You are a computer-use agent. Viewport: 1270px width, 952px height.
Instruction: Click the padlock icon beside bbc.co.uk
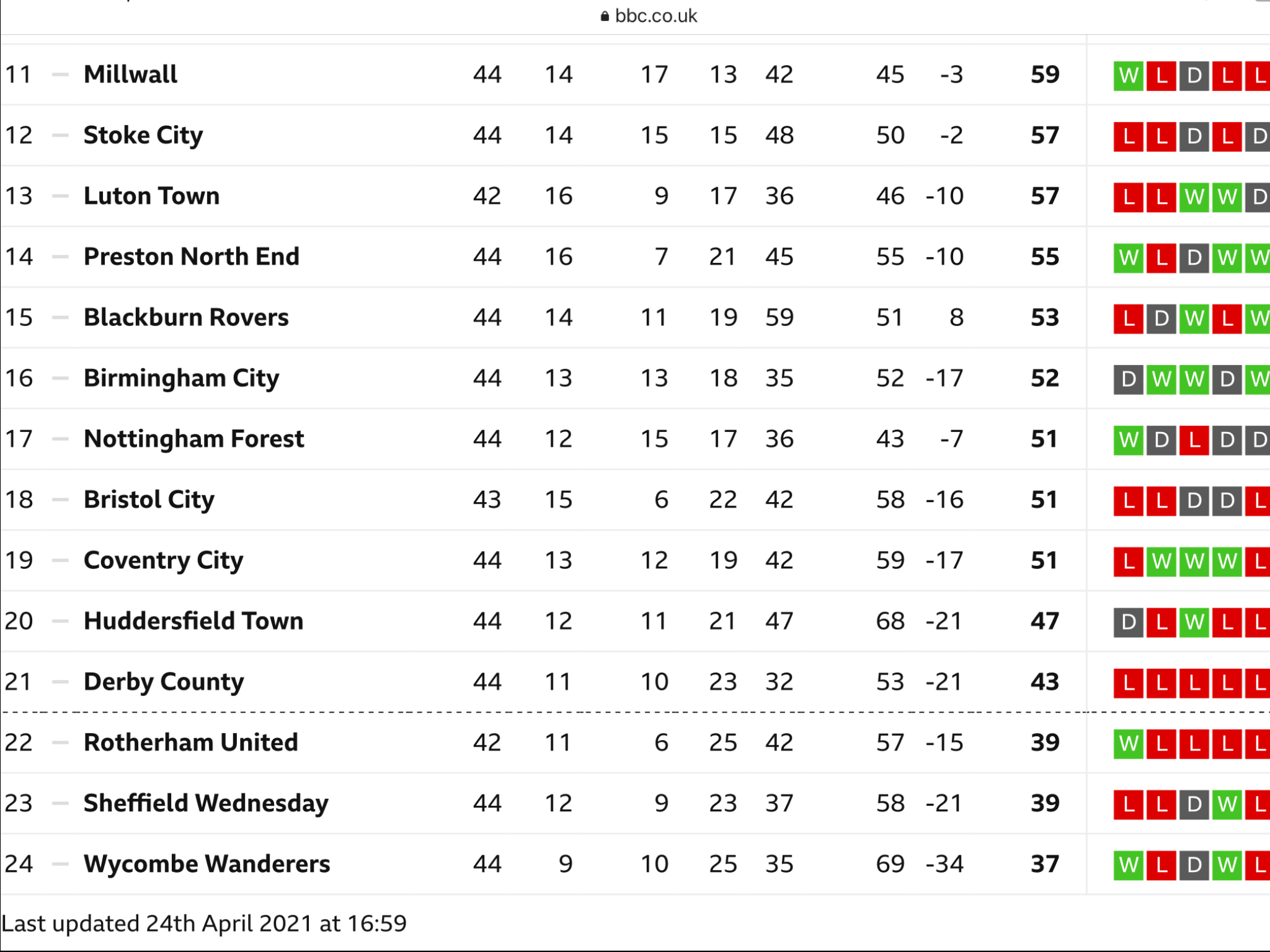pyautogui.click(x=605, y=17)
